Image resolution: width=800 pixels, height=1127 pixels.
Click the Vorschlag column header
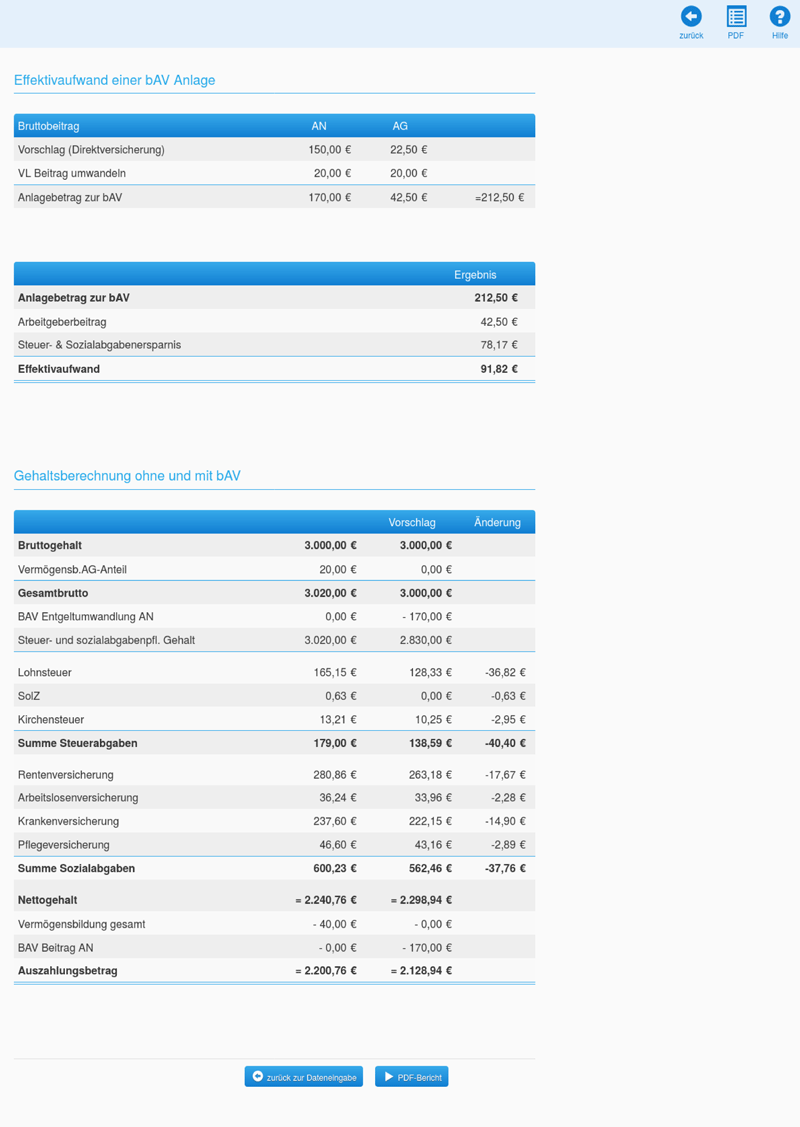[x=412, y=523]
